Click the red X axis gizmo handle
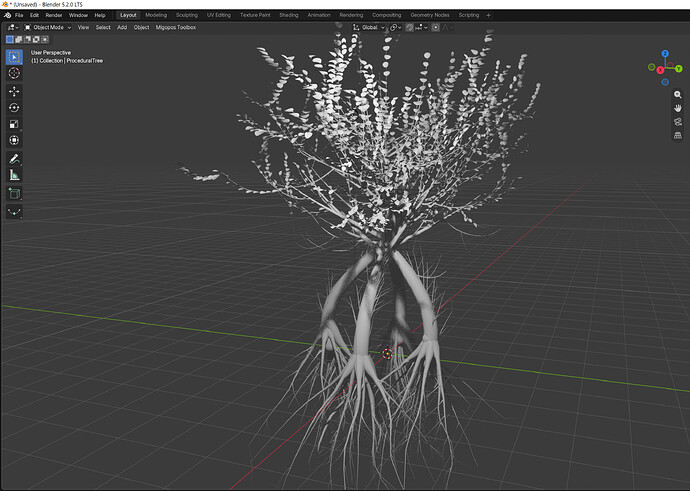Viewport: 690px width, 491px height. tap(660, 70)
